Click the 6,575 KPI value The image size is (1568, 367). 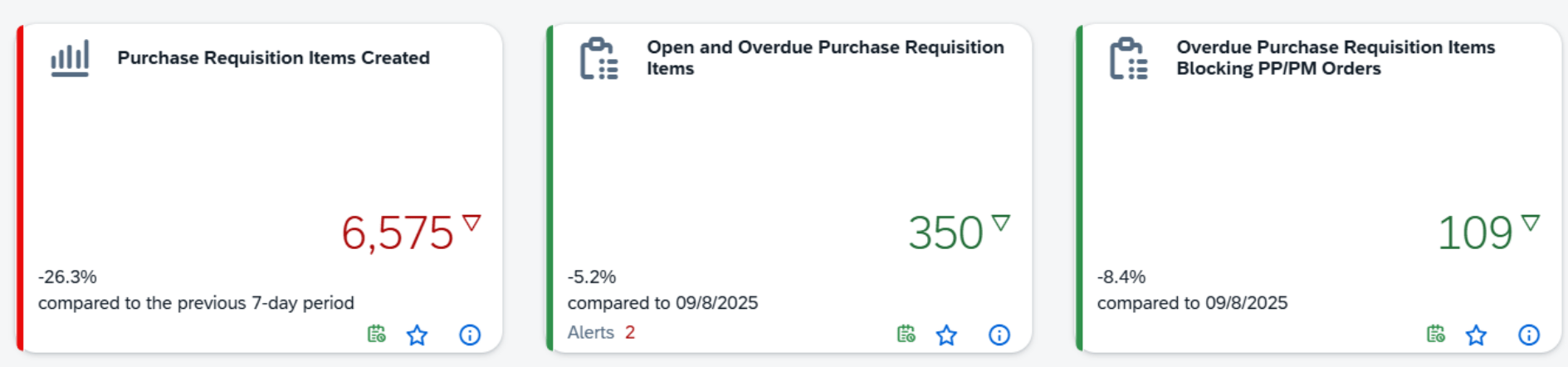[398, 232]
